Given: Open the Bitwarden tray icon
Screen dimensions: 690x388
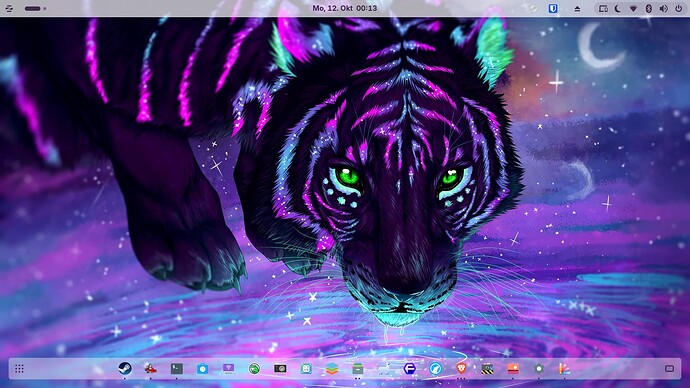Looking at the screenshot, I should pos(553,8).
